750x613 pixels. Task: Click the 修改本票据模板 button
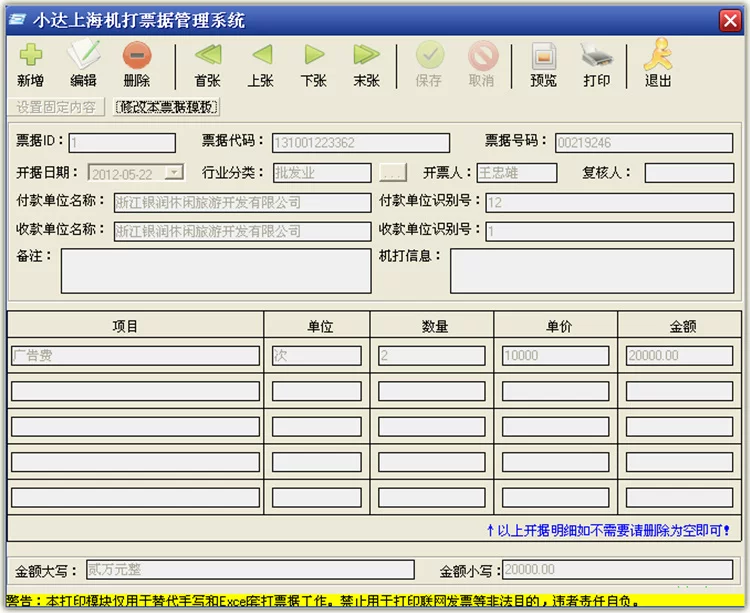166,107
